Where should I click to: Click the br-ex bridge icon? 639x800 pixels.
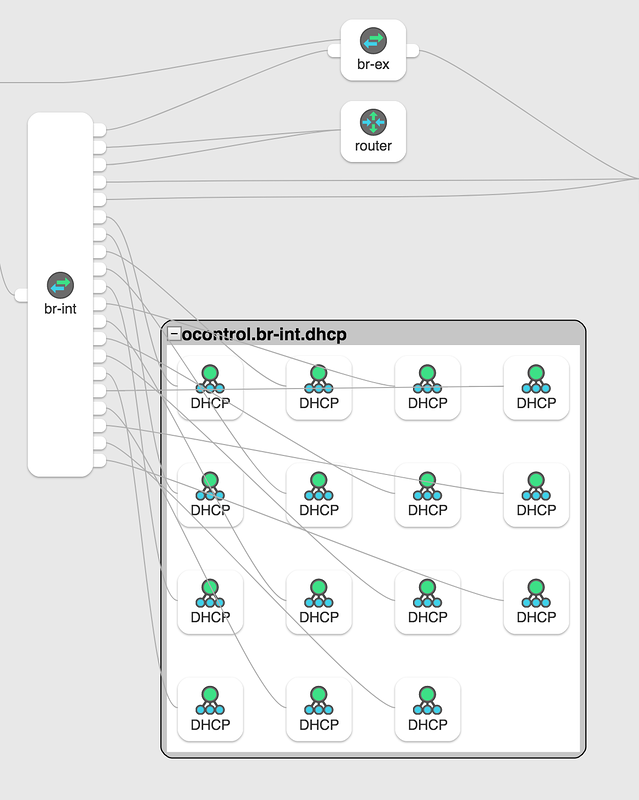click(373, 40)
